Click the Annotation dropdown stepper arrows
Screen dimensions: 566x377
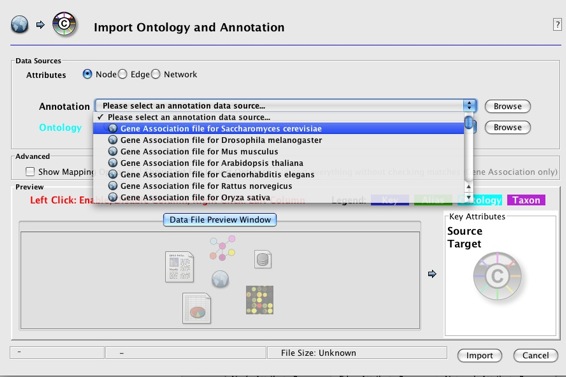(x=470, y=106)
